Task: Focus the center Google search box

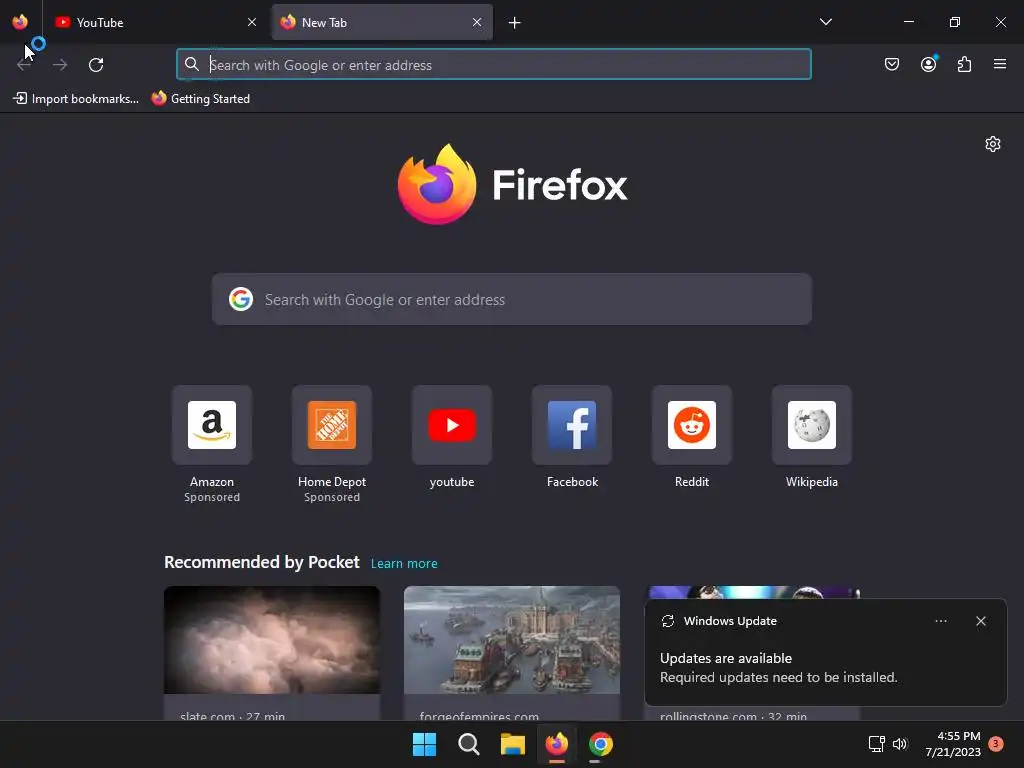Action: coord(512,299)
